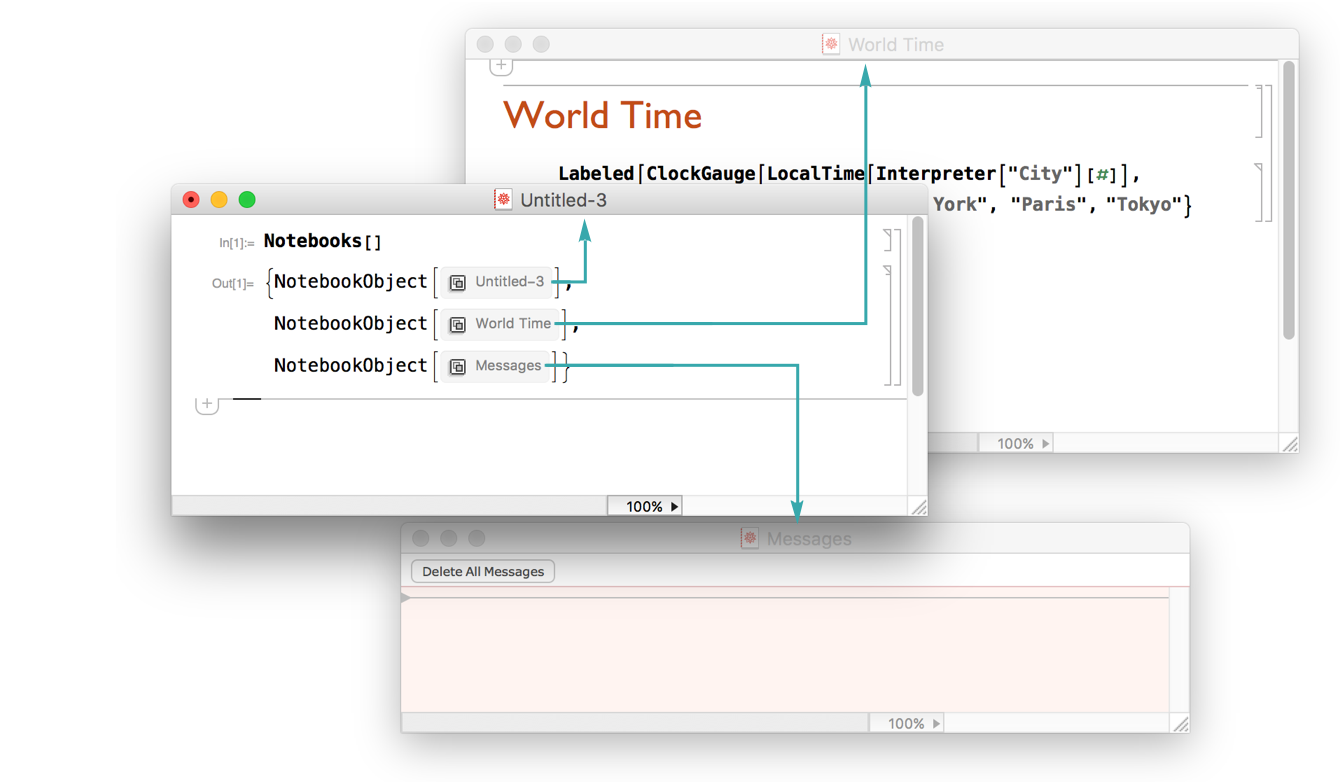Click the plus cell insertion icon in Untitled-3
1340x782 pixels.
pos(207,404)
